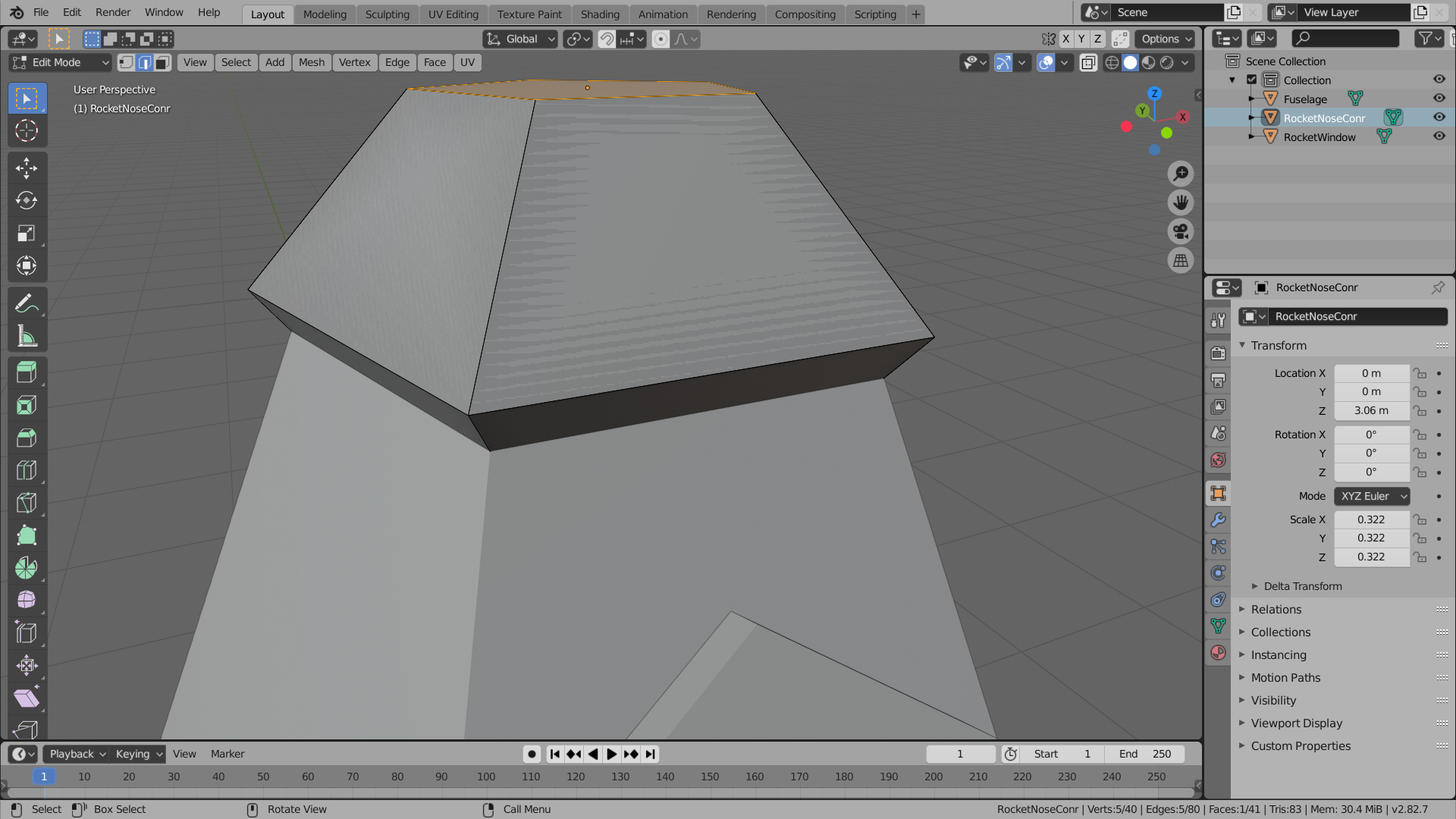Select the Knife tool

(x=27, y=503)
